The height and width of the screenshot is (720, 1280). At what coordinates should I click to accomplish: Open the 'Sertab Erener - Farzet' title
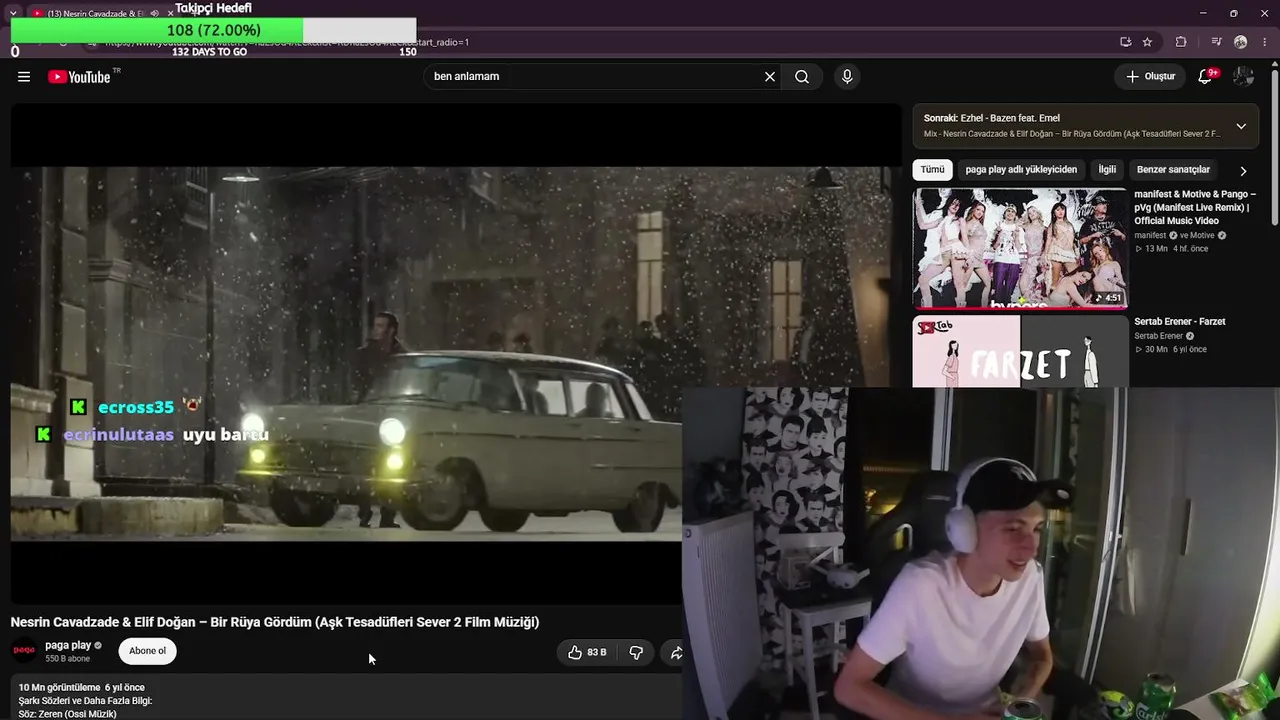[1180, 322]
